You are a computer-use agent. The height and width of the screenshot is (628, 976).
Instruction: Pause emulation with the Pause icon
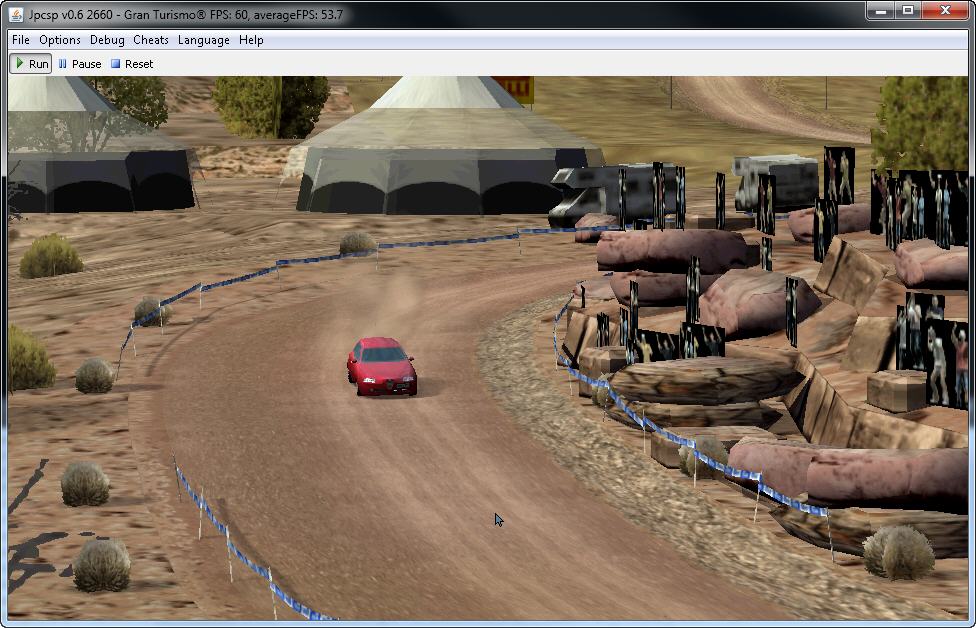pyautogui.click(x=63, y=64)
